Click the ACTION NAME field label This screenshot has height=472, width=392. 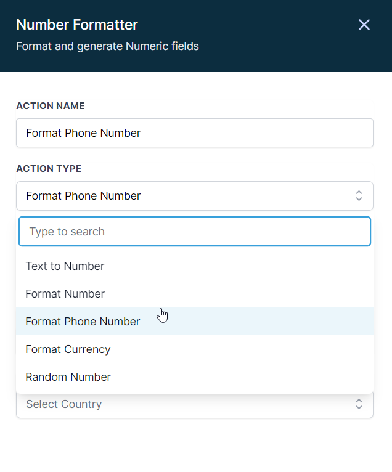50,106
